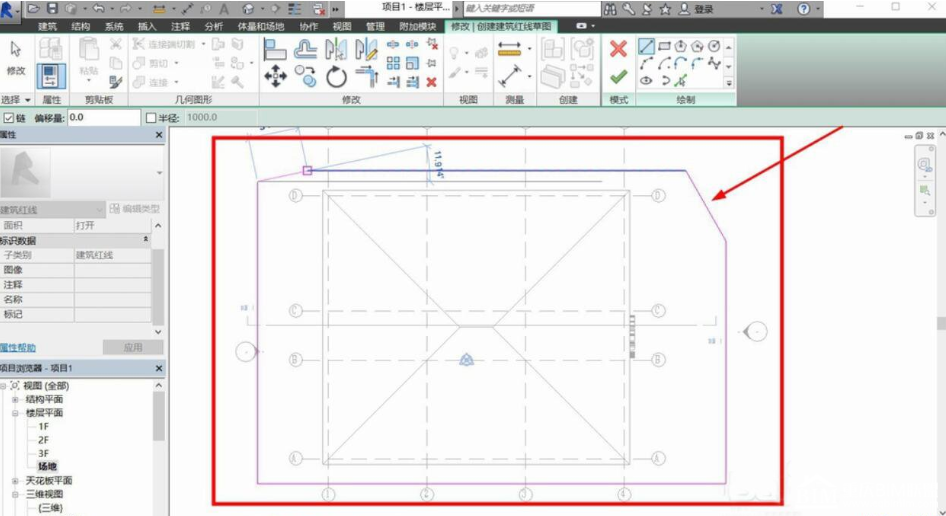Click the Open folder icon
Image resolution: width=946 pixels, height=516 pixels.
(x=34, y=8)
